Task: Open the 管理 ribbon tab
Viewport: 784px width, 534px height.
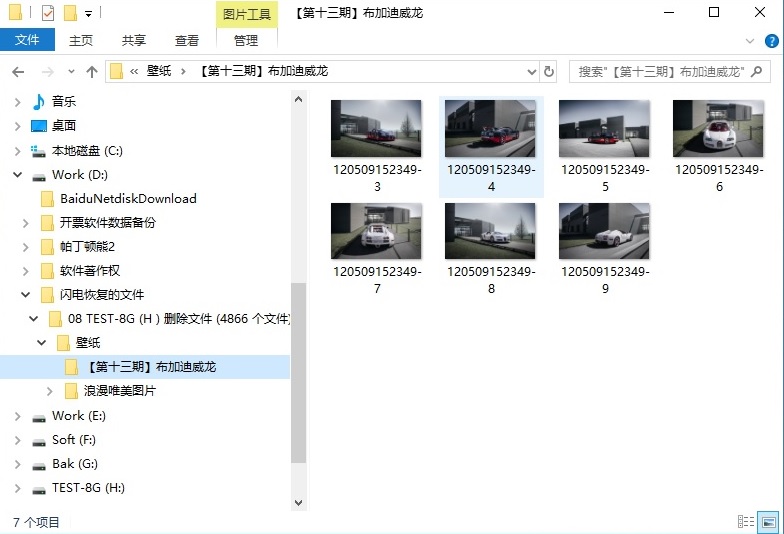Action: click(246, 40)
